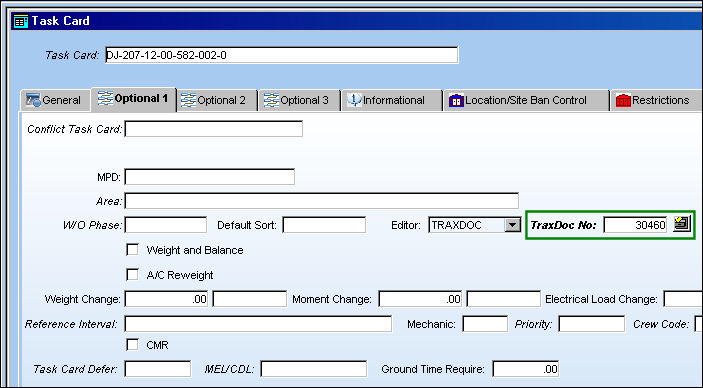Focus the Conflict Task Card field
This screenshot has width=703, height=388.
tap(214, 129)
